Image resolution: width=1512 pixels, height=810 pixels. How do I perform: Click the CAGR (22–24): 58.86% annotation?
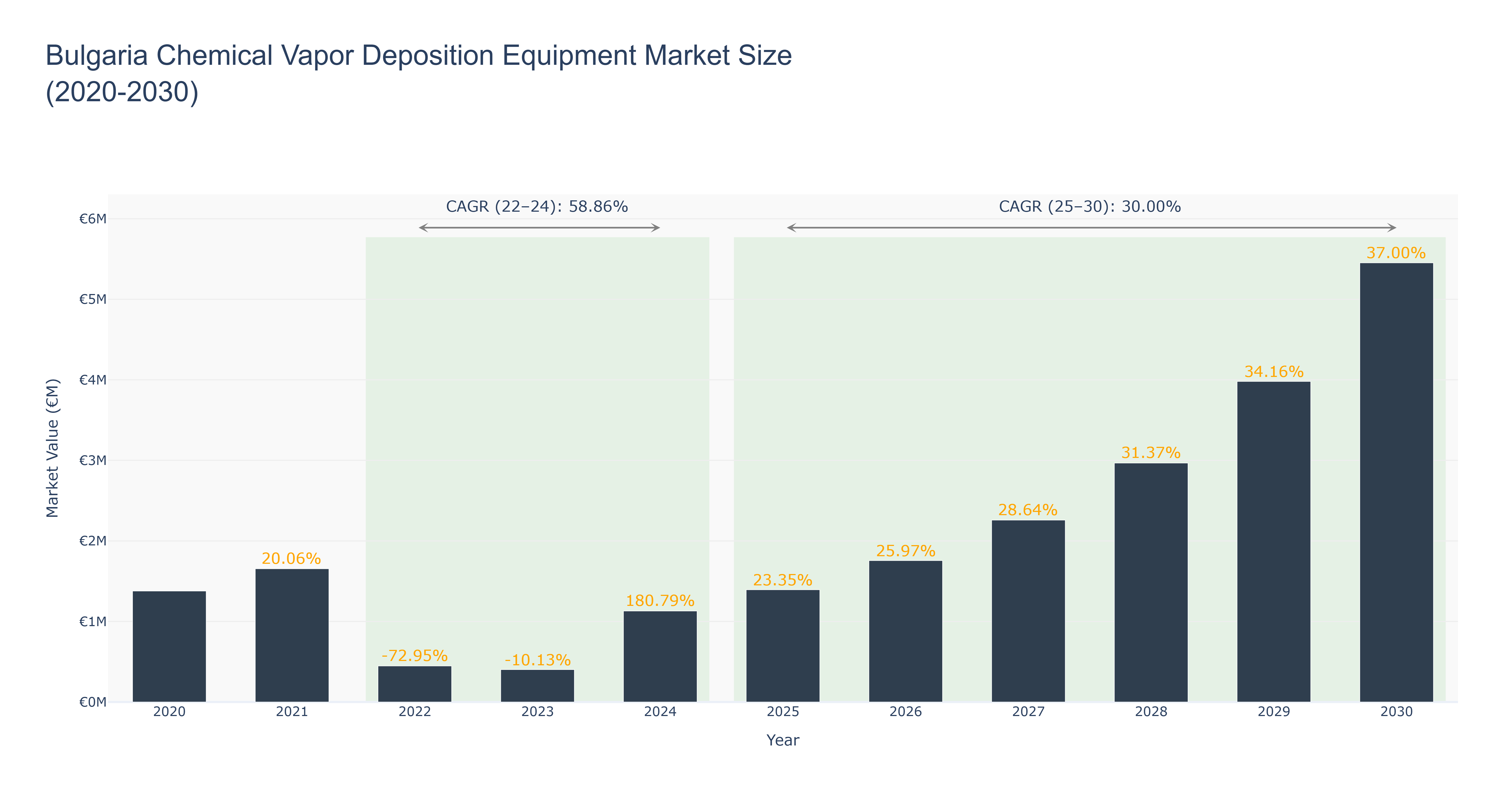click(536, 207)
